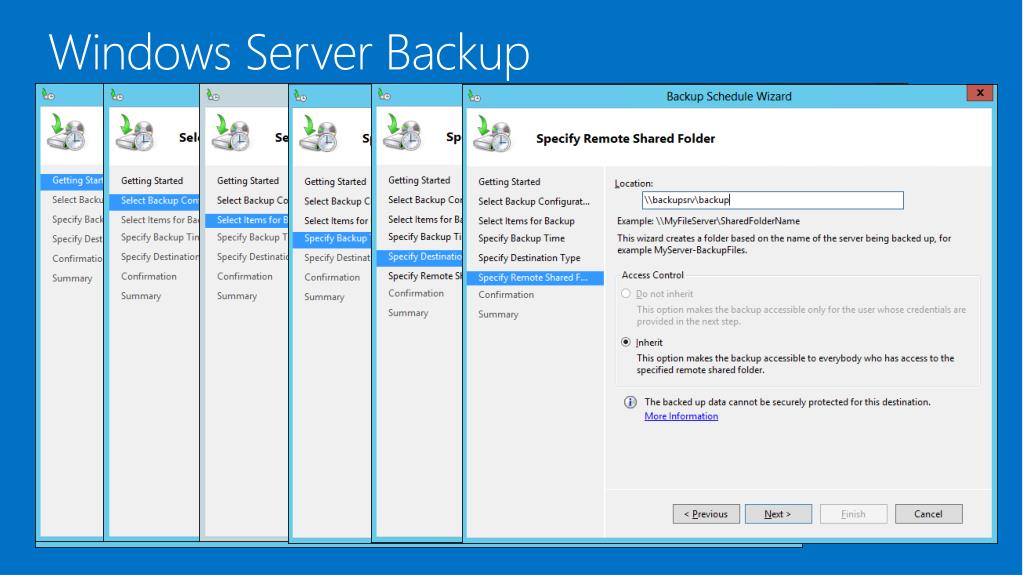Click the Backup Schedule Wizard title text
Image resolution: width=1023 pixels, height=575 pixels.
(729, 96)
